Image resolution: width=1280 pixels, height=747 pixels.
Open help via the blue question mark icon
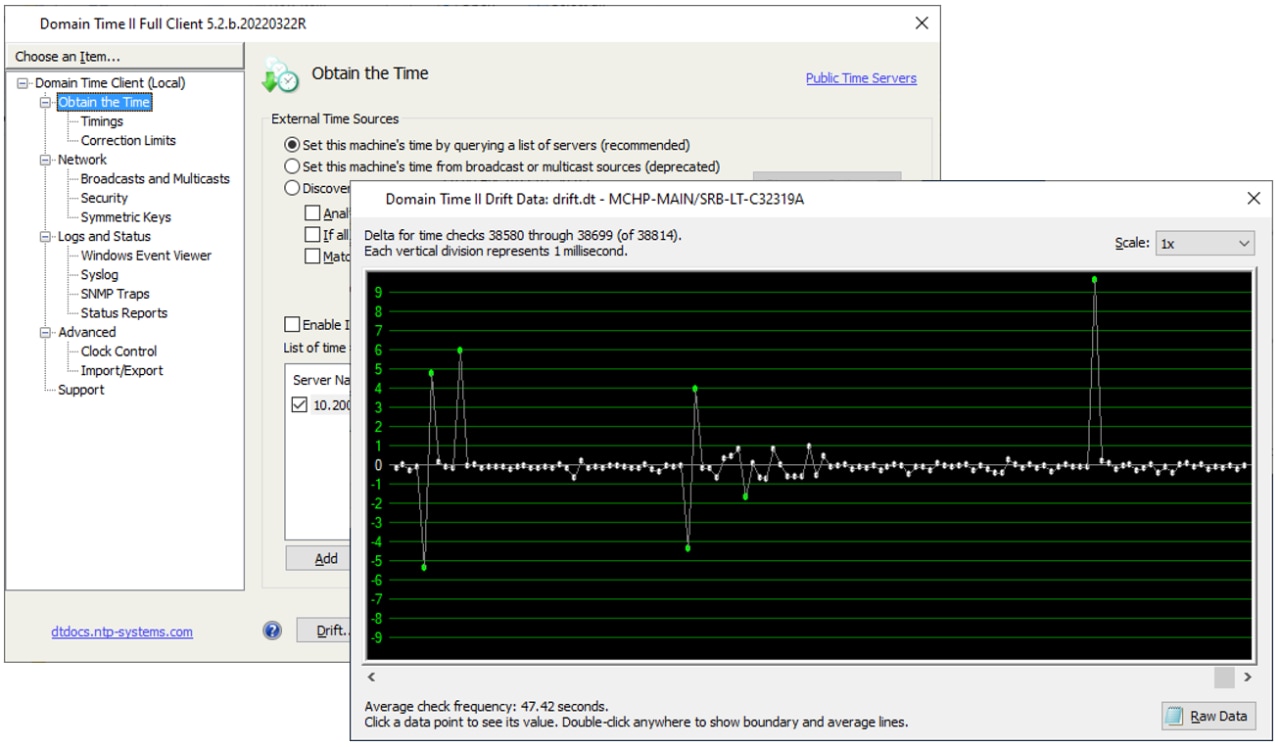[x=271, y=630]
